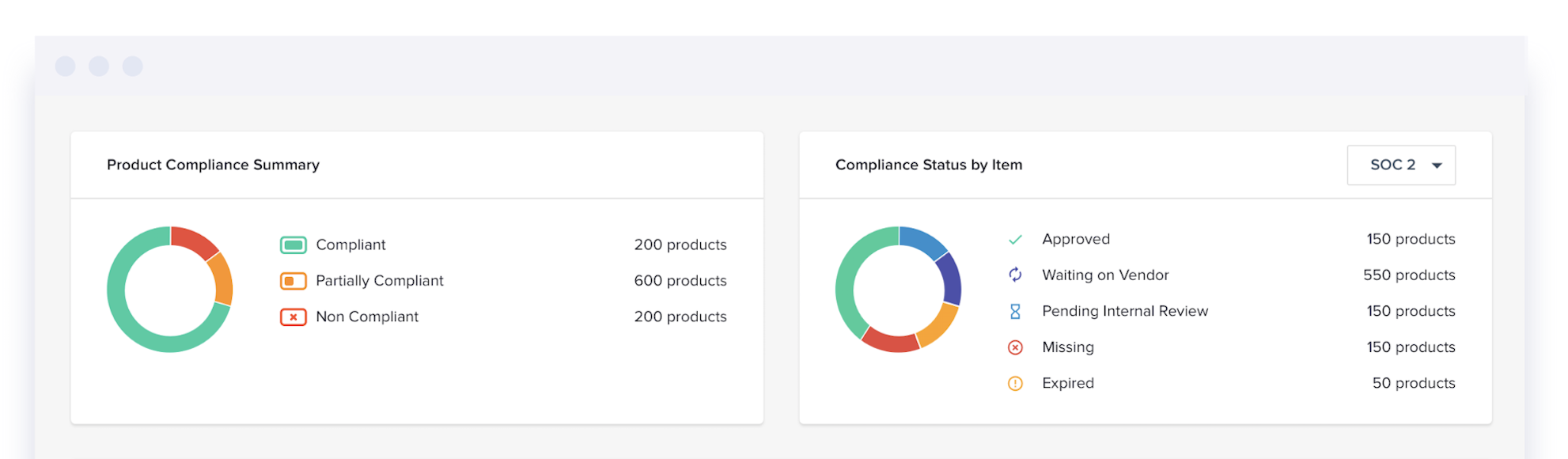Click '150 products' next to Approved

click(x=1411, y=239)
